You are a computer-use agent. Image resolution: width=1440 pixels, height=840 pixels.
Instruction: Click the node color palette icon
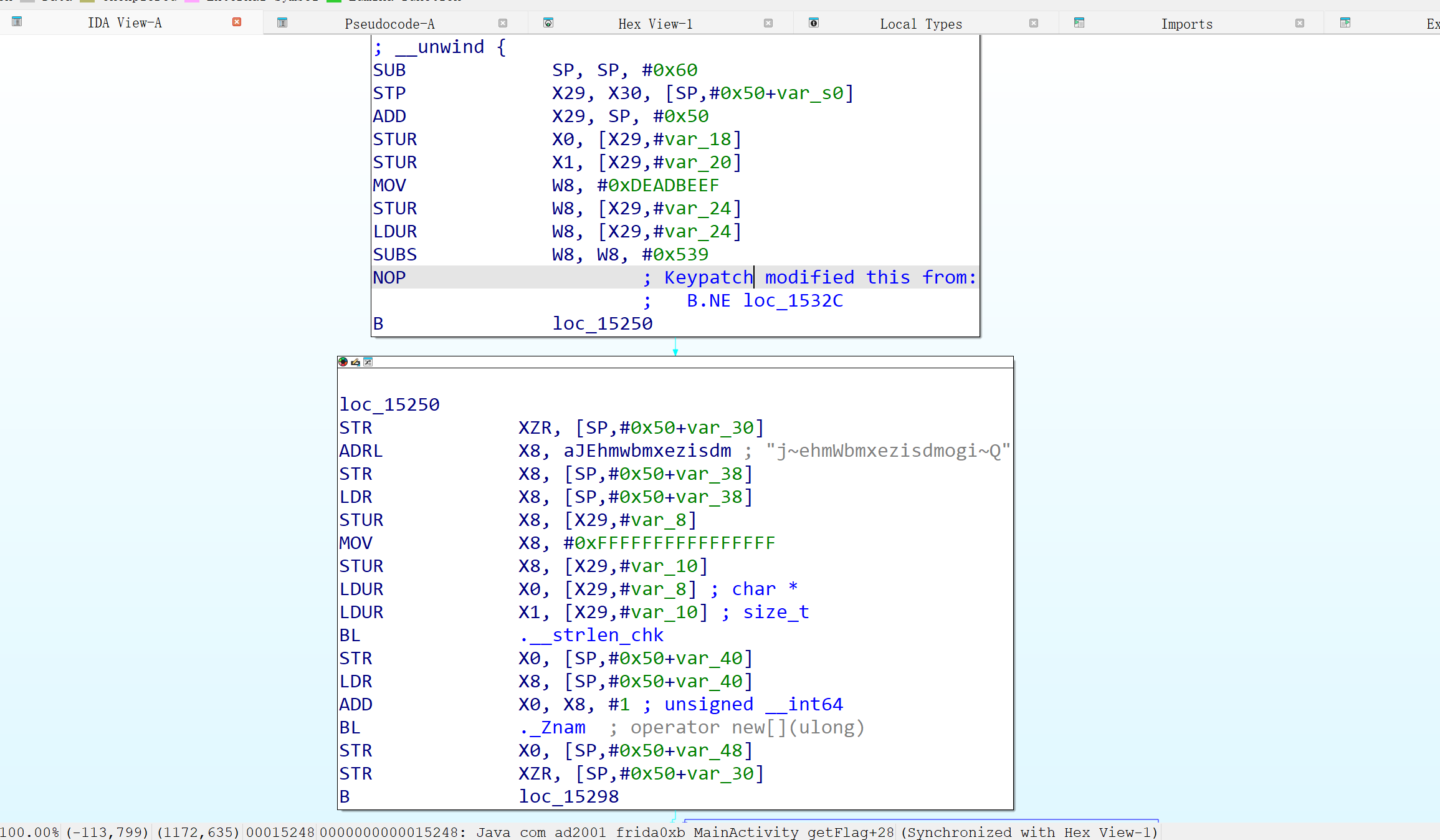(343, 362)
